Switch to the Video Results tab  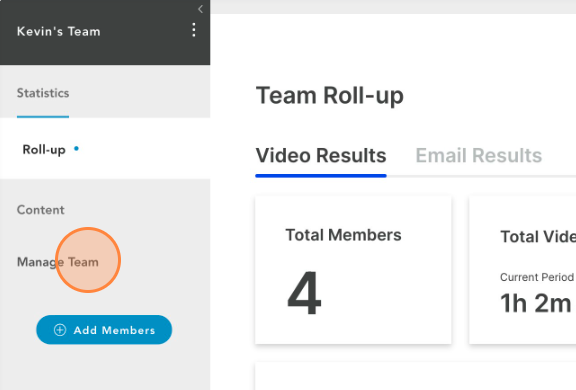[x=321, y=156]
